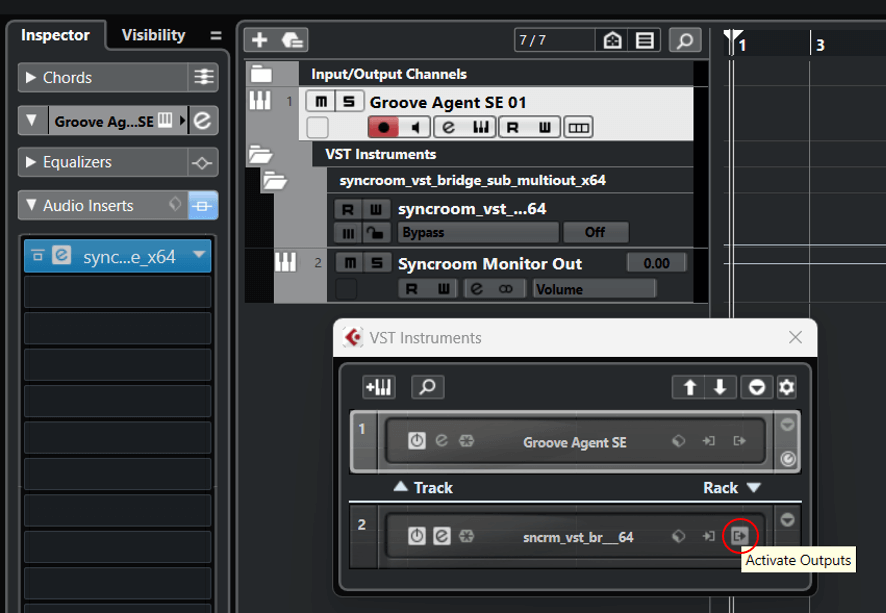Open the sync...e_x64 insert slot dropdown
Image resolution: width=886 pixels, height=613 pixels.
point(199,256)
